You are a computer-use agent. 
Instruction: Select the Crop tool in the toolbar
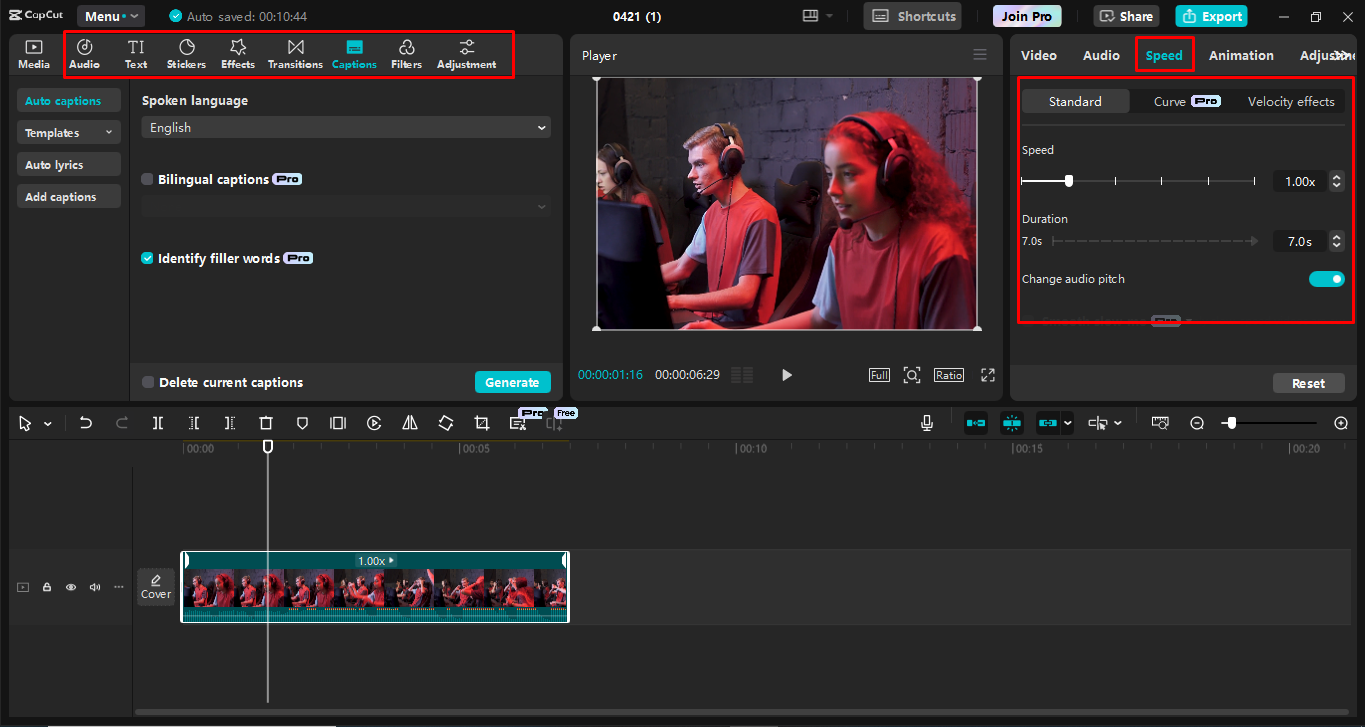(x=481, y=422)
